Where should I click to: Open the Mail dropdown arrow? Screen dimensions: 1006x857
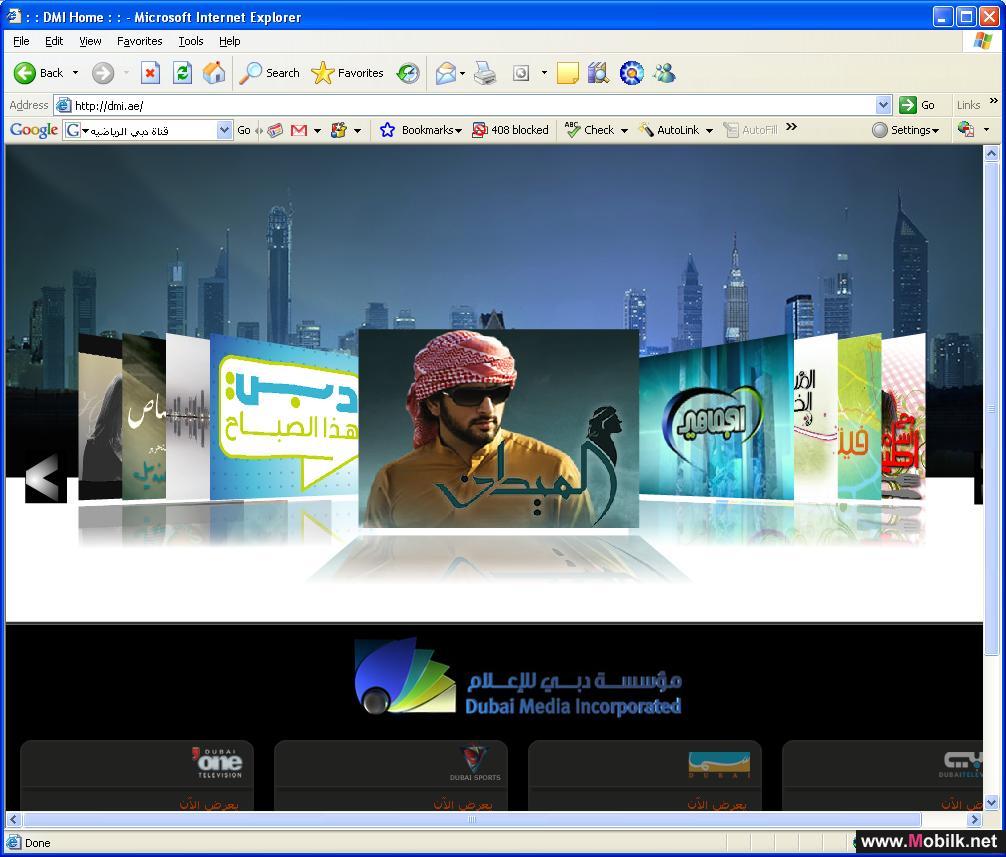(x=462, y=73)
